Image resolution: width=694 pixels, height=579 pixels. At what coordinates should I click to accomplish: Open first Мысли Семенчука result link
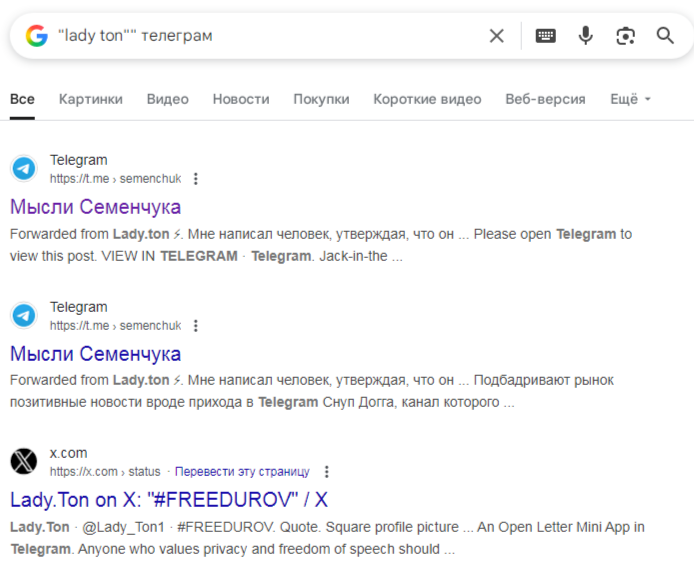(96, 207)
